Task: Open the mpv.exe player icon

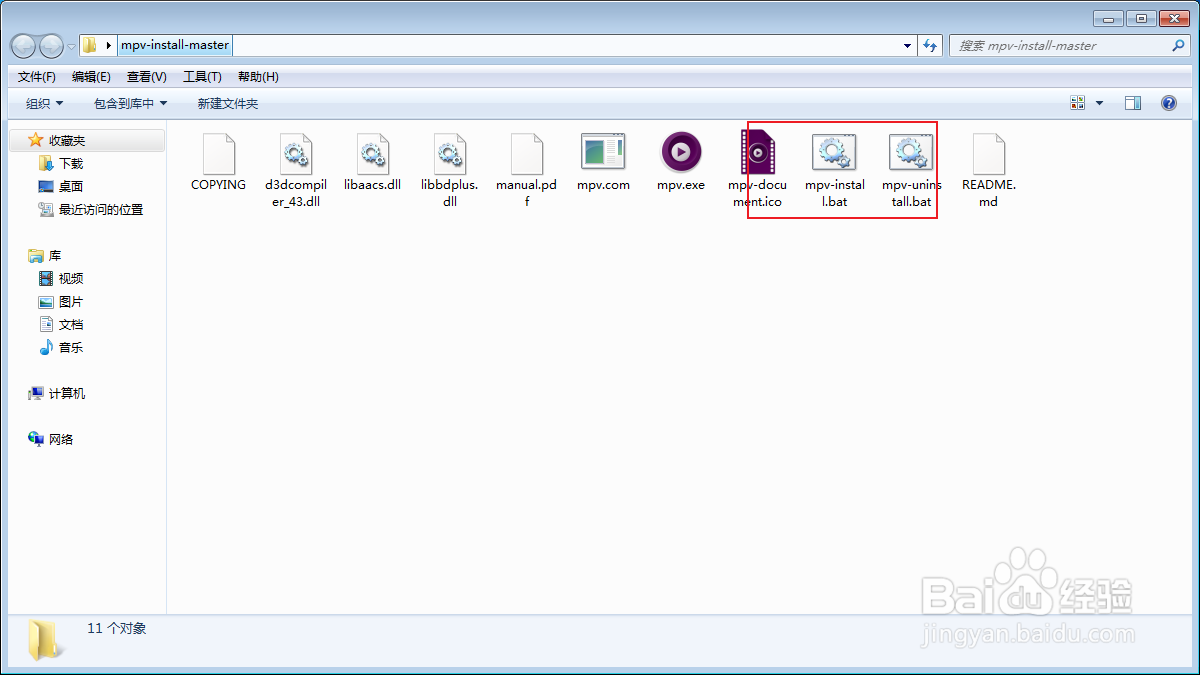Action: pos(681,152)
